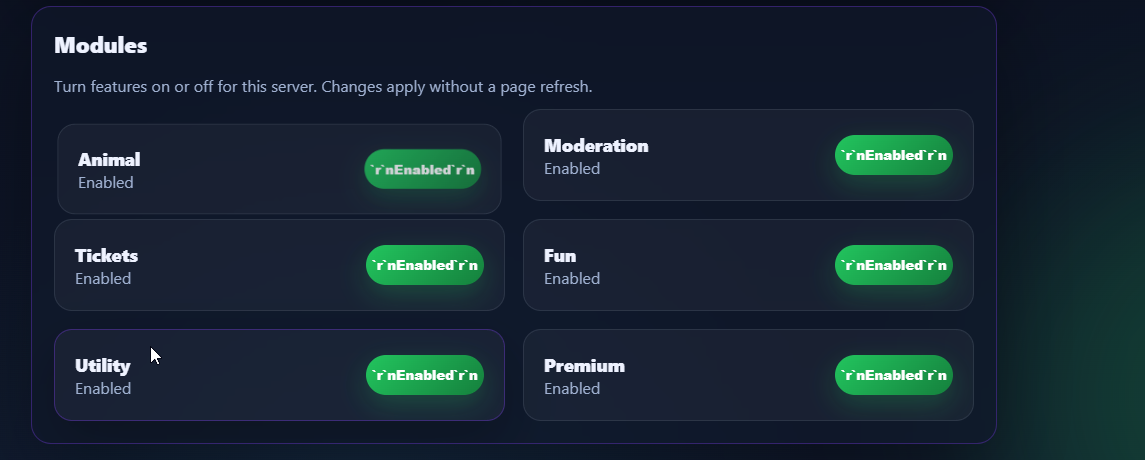
Task: Click the Modules section heading
Action: (101, 45)
